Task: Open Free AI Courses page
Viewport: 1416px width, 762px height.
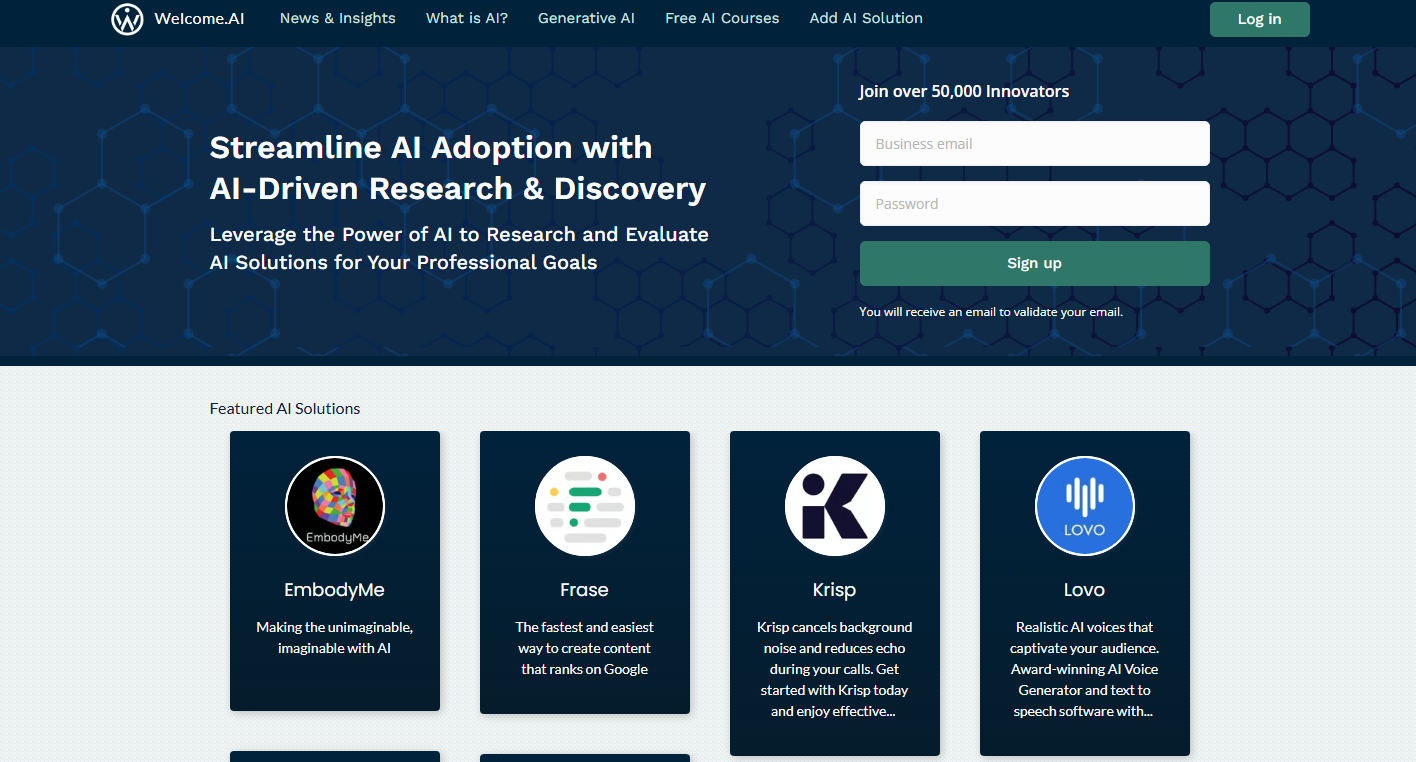Action: coord(722,18)
